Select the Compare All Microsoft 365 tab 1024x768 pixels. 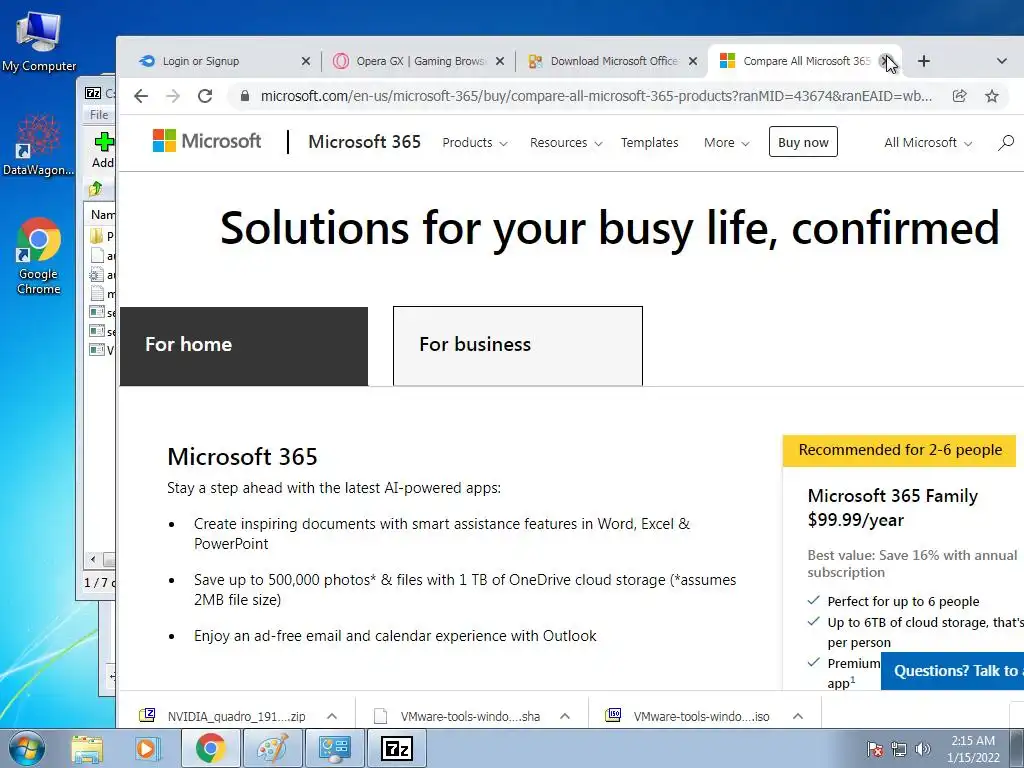(x=807, y=61)
